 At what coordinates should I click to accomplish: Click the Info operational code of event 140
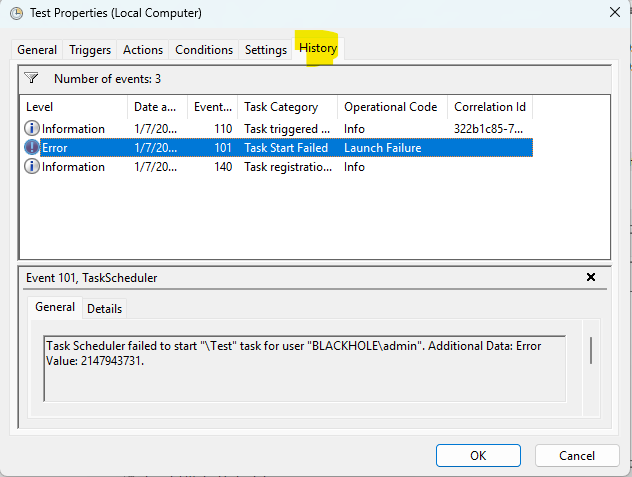pos(354,167)
